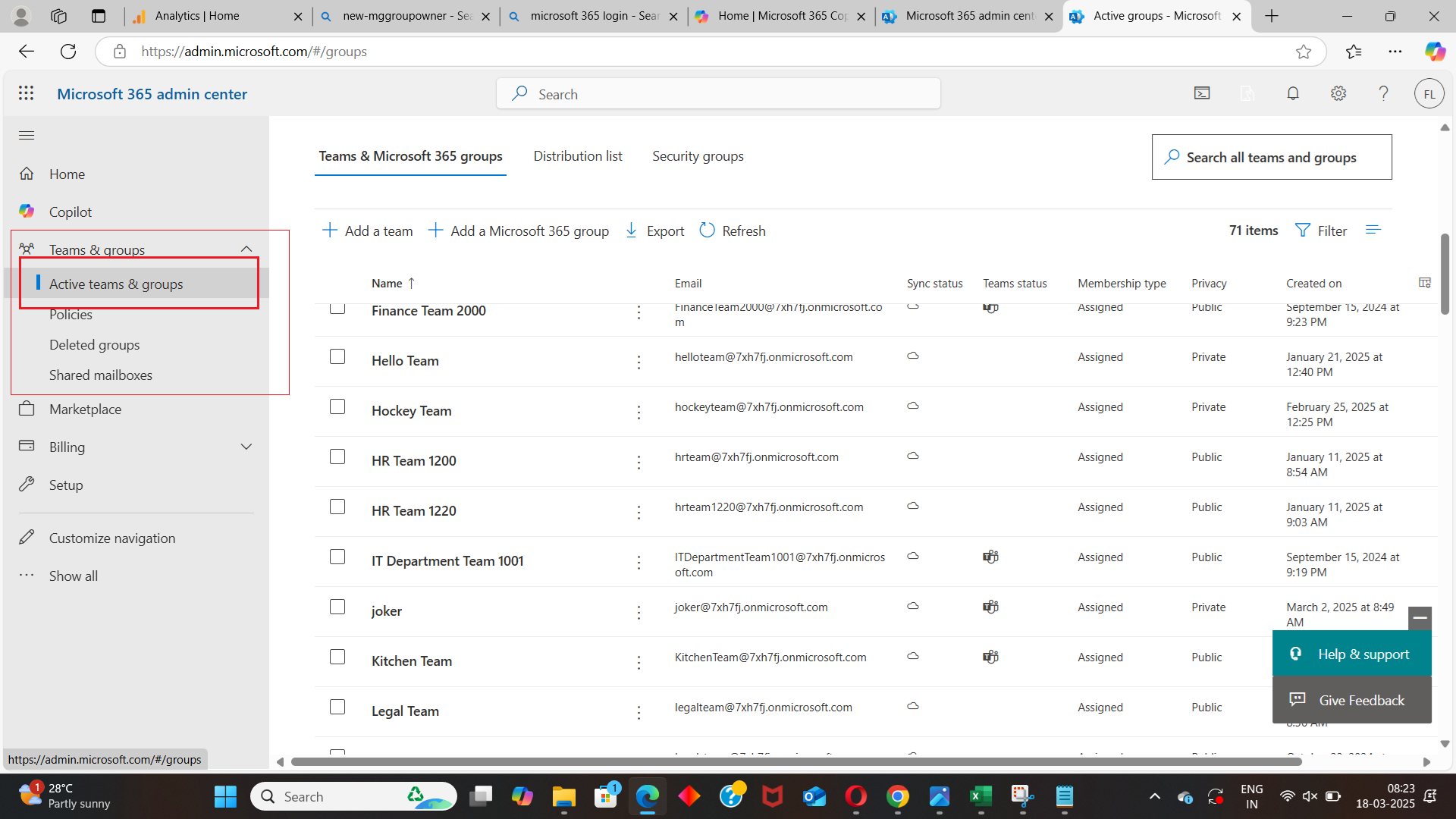The height and width of the screenshot is (819, 1456).
Task: Open the Filter dropdown
Action: [1321, 231]
